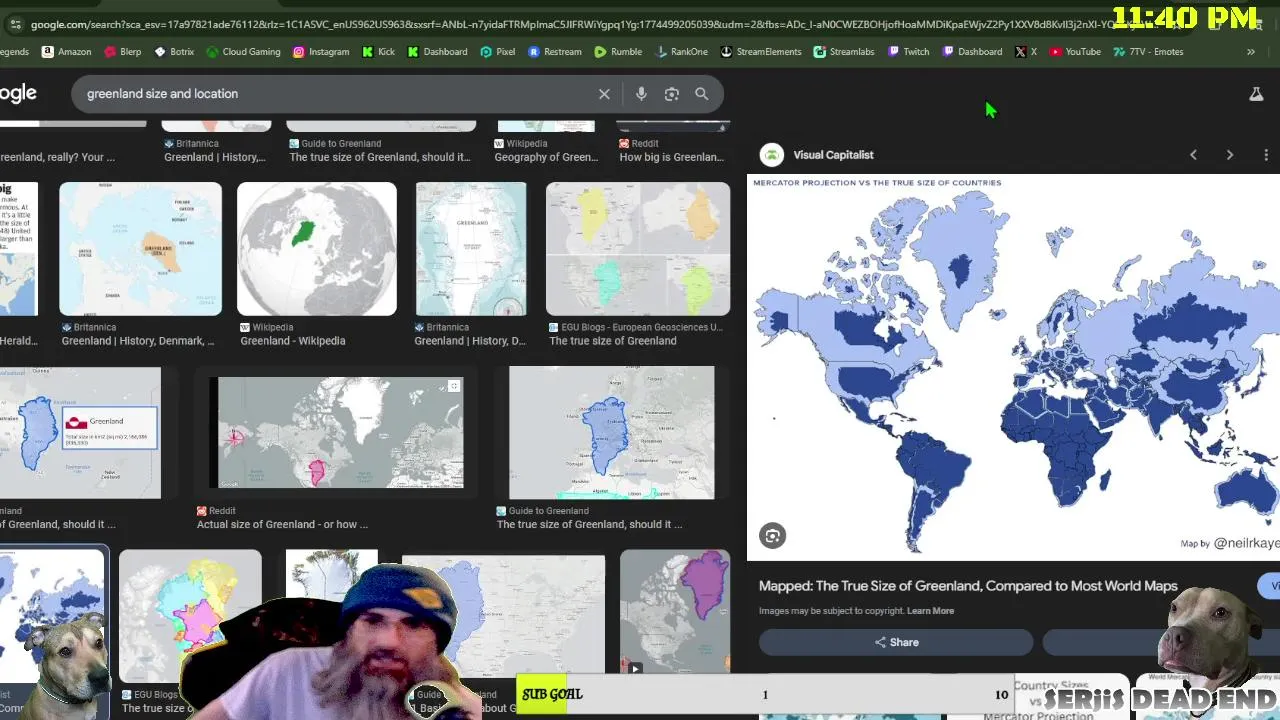Open the Visual Capitalist source link

pos(833,155)
